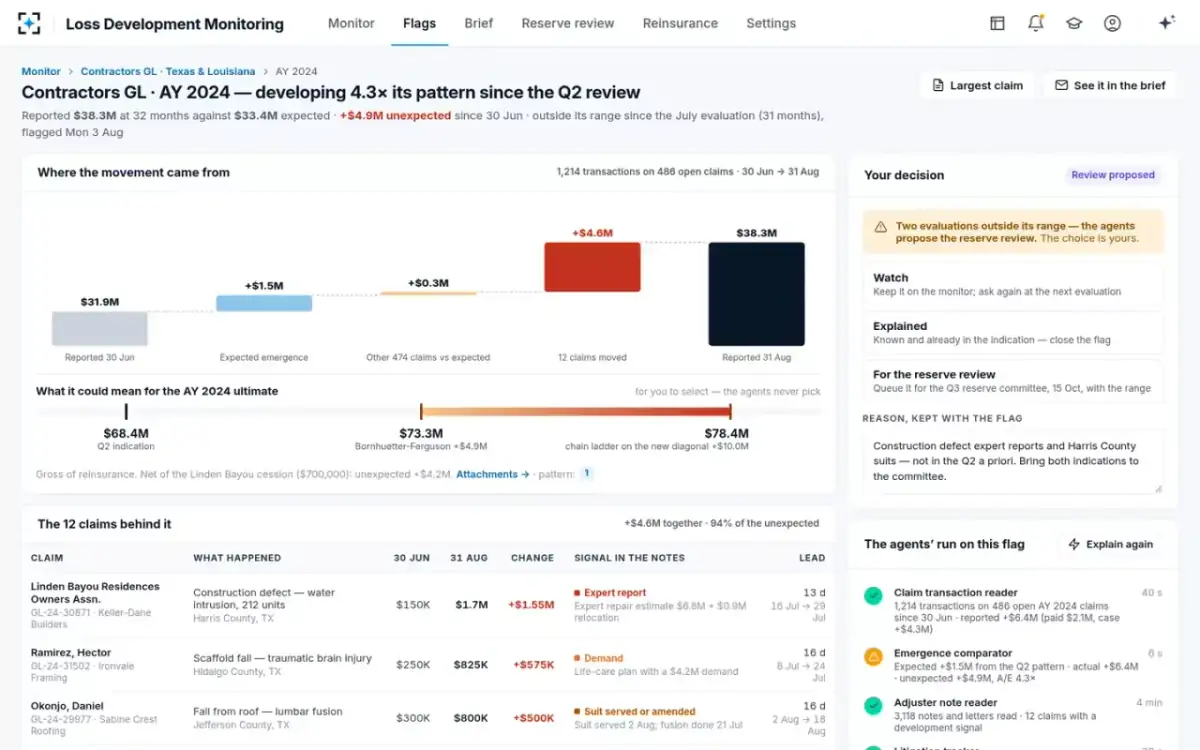Click the $1.7M 31 Aug value
This screenshot has width=1200, height=750.
pyautogui.click(x=471, y=605)
